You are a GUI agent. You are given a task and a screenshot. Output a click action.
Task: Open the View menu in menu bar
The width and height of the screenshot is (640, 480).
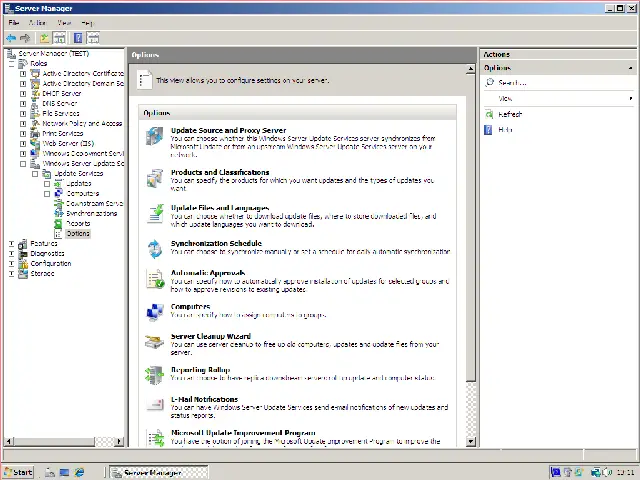(64, 22)
